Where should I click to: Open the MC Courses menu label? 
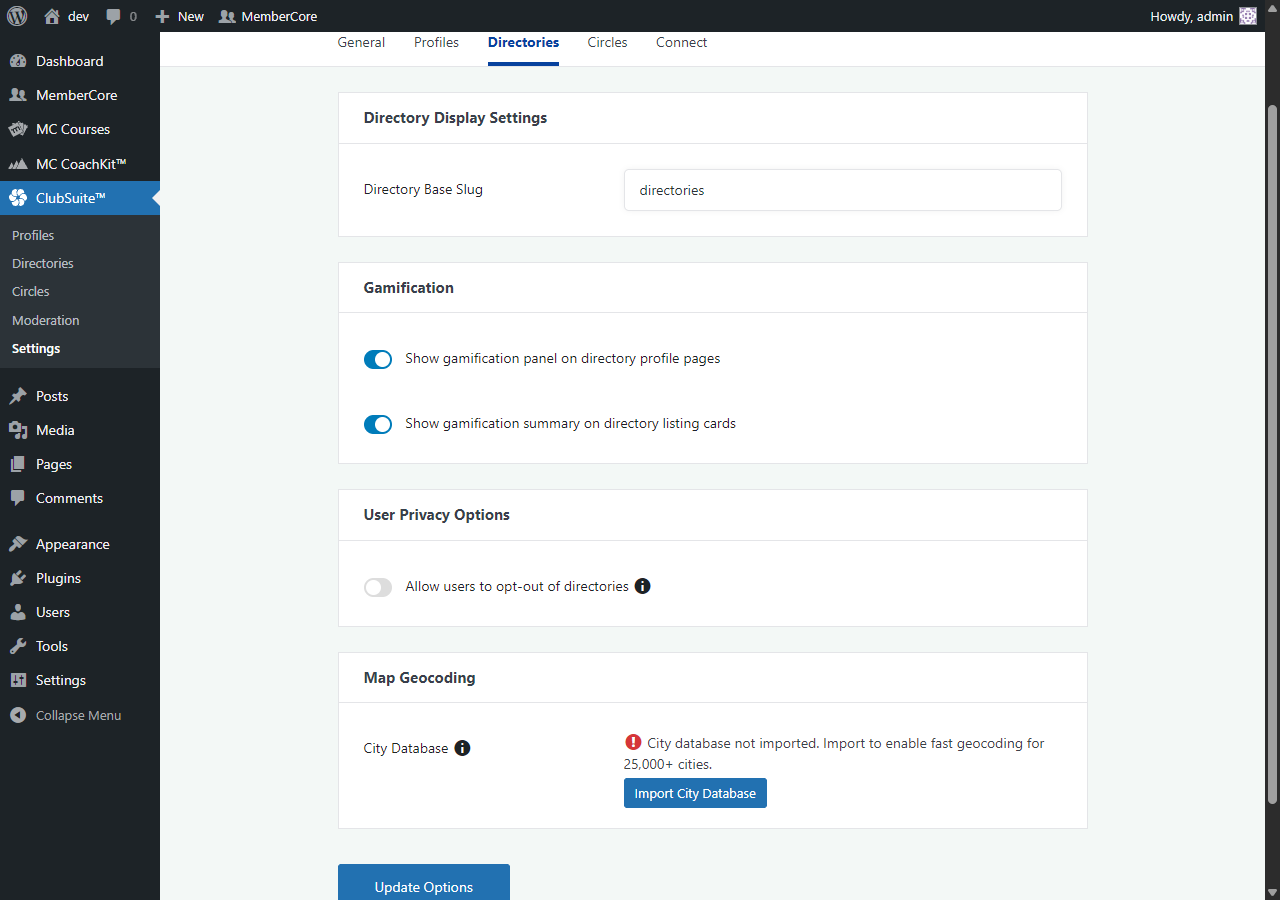pyautogui.click(x=73, y=129)
